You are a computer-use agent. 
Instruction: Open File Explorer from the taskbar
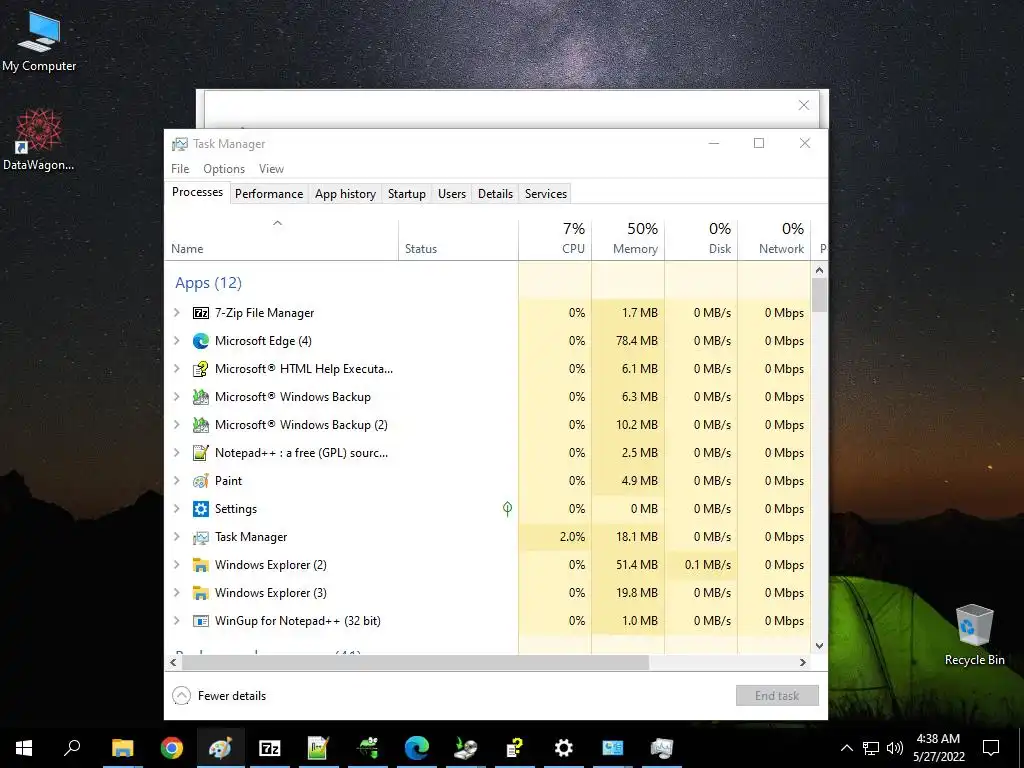pyautogui.click(x=122, y=748)
